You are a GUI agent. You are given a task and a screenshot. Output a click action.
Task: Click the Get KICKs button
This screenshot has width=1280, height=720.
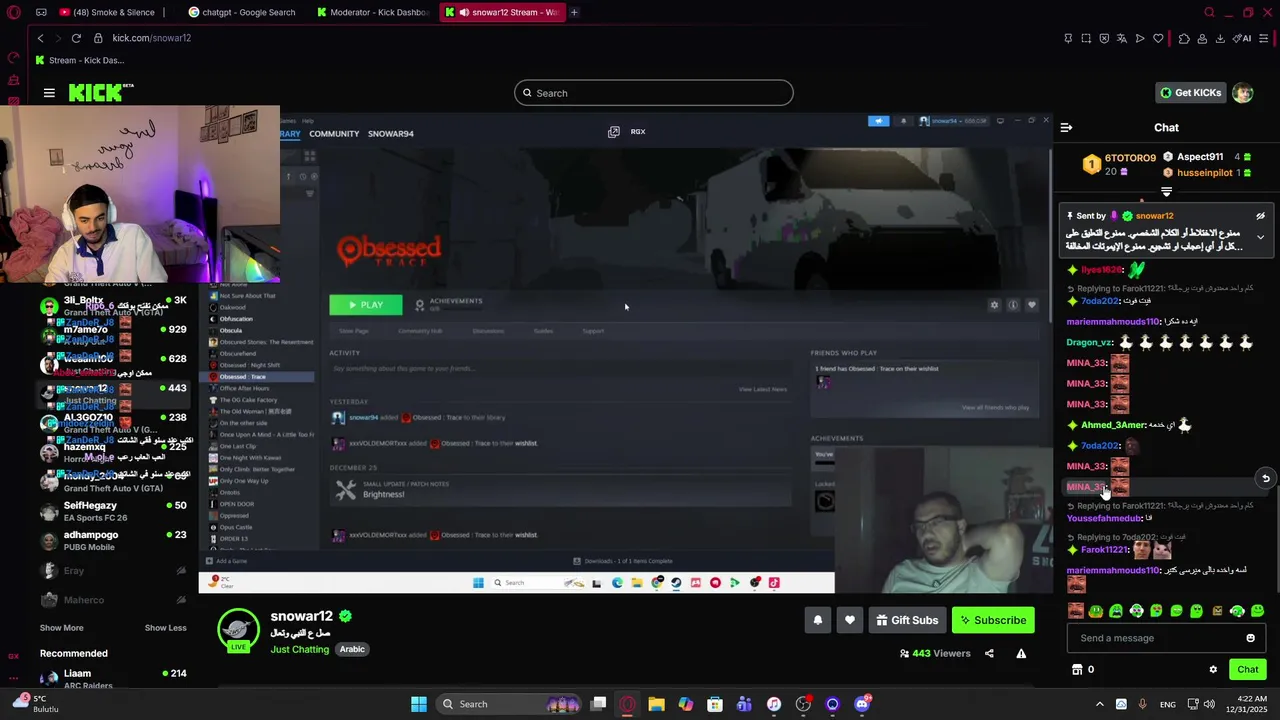[1190, 93]
